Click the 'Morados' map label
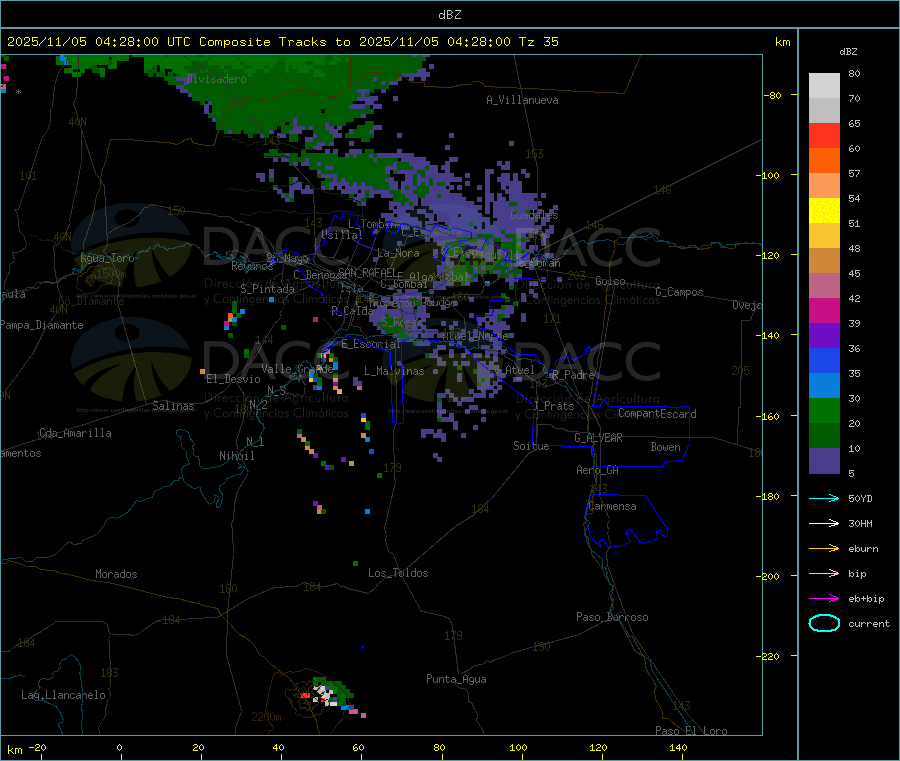Image resolution: width=900 pixels, height=761 pixels. coord(116,574)
